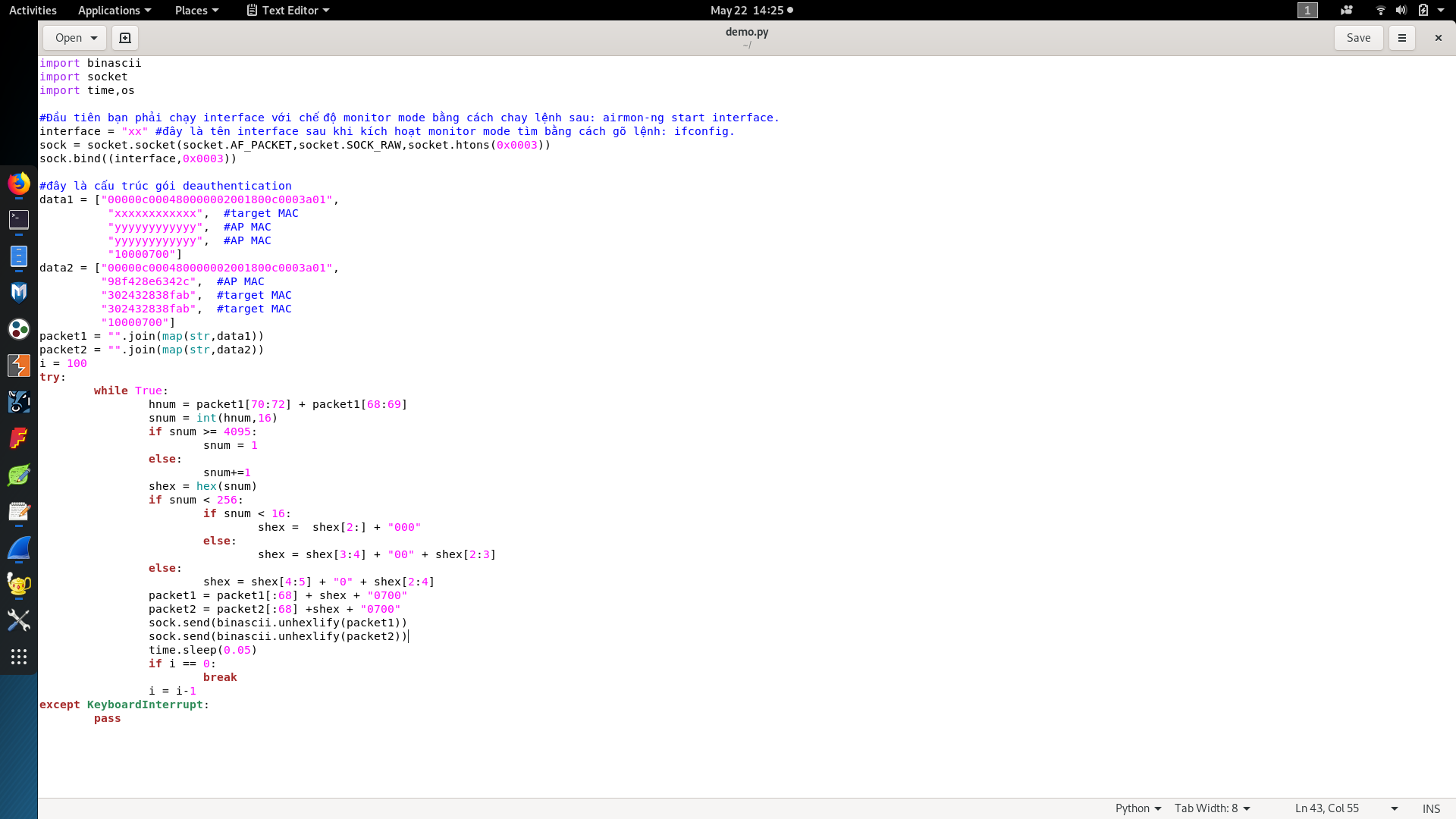Open the Files manager dock icon
This screenshot has height=819, width=1456.
tap(19, 256)
